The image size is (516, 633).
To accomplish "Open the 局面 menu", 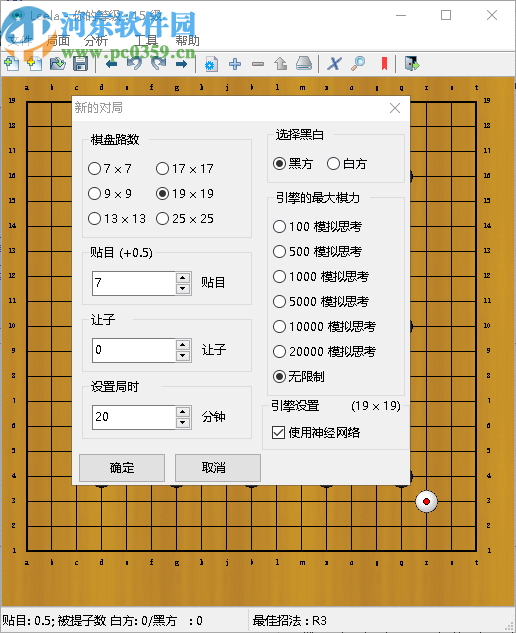I will [x=58, y=40].
